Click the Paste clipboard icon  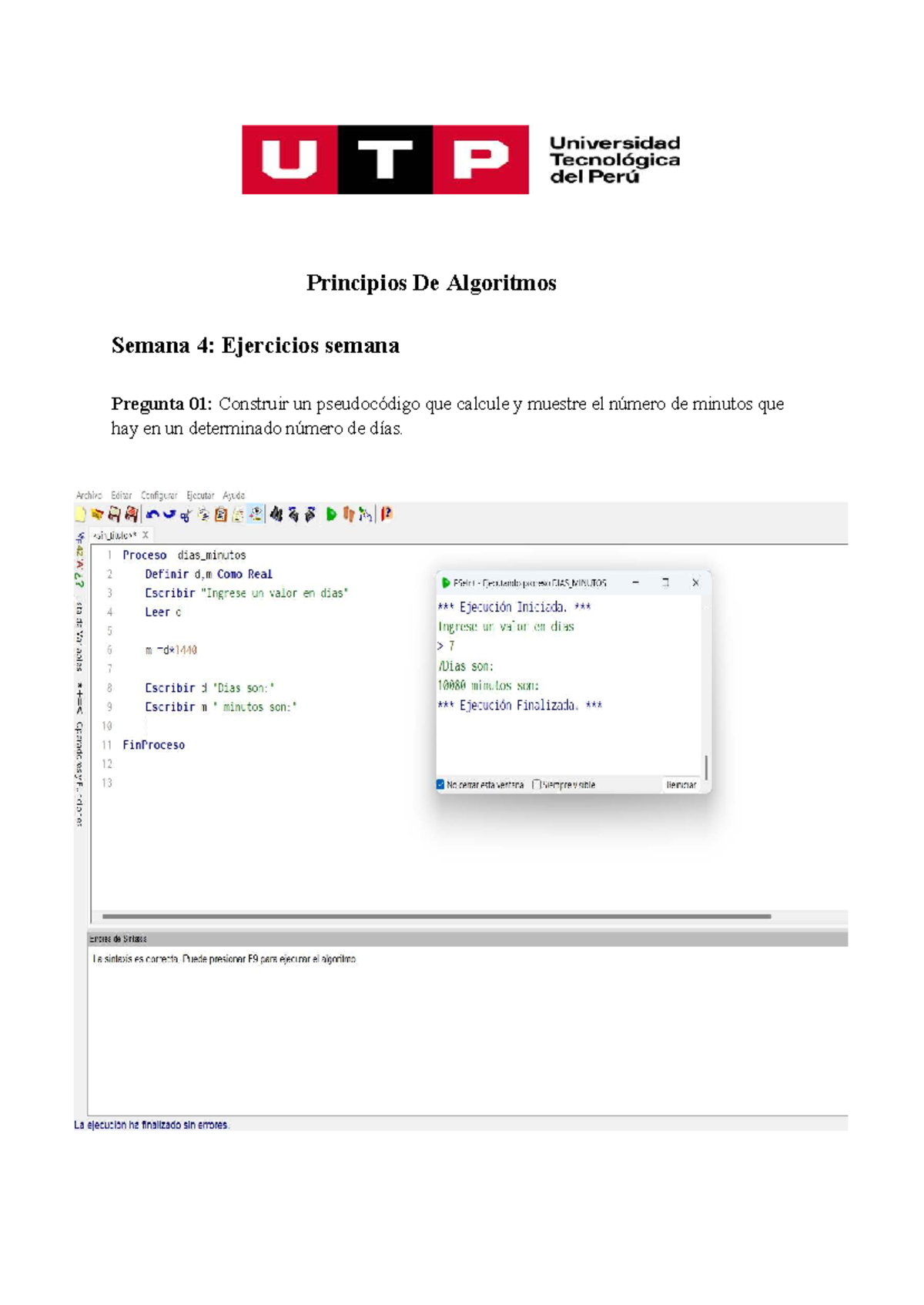point(221,515)
